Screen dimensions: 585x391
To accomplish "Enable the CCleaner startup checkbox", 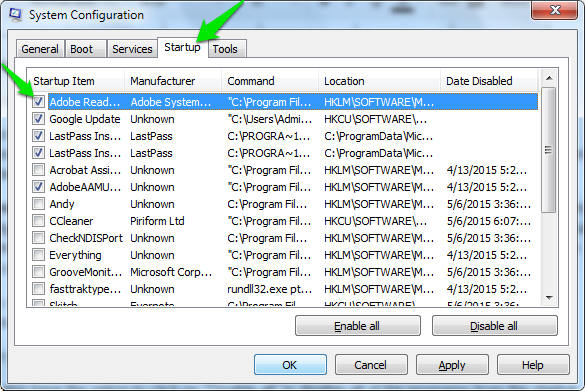I will (38, 220).
